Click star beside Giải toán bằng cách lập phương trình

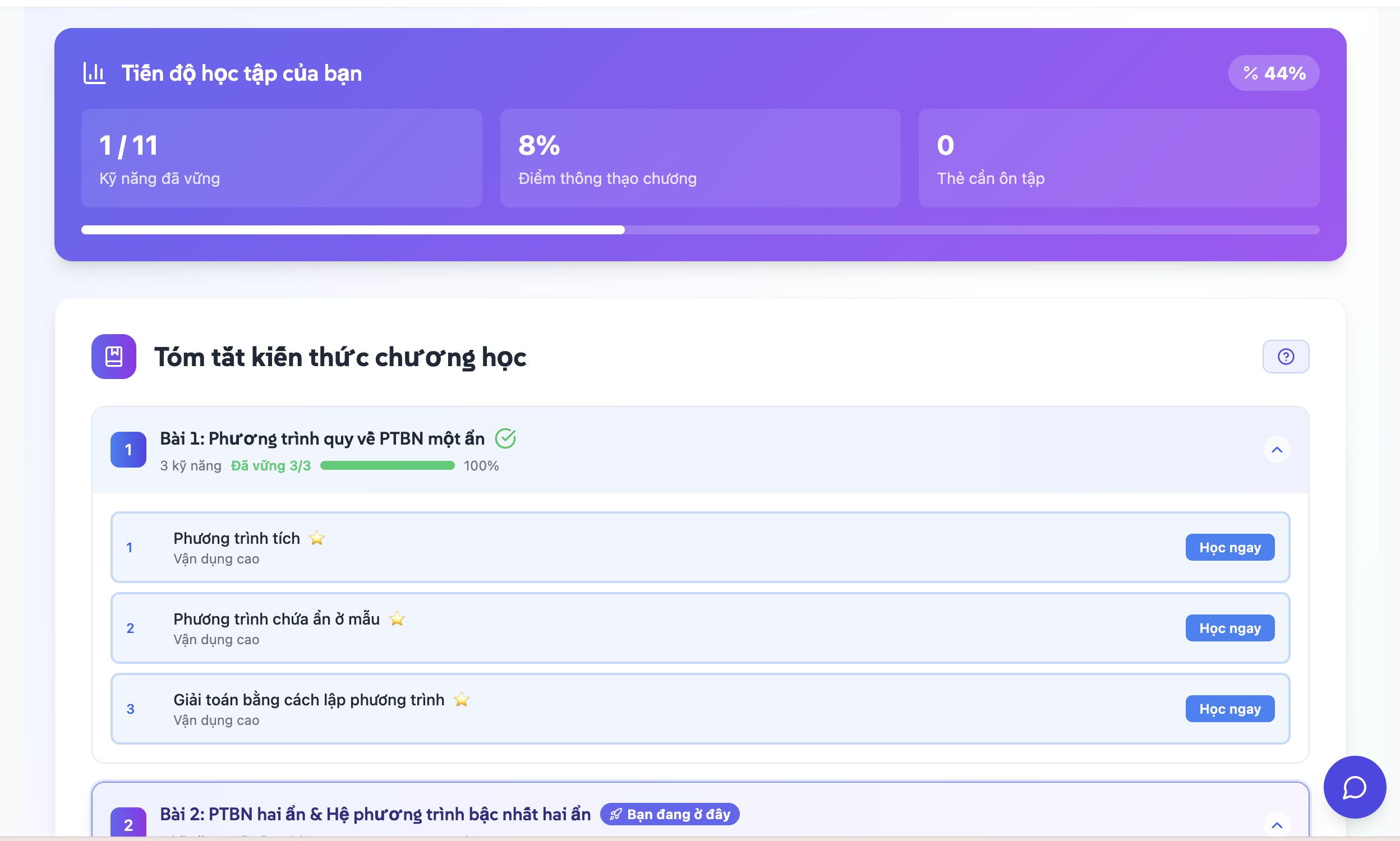pyautogui.click(x=462, y=699)
